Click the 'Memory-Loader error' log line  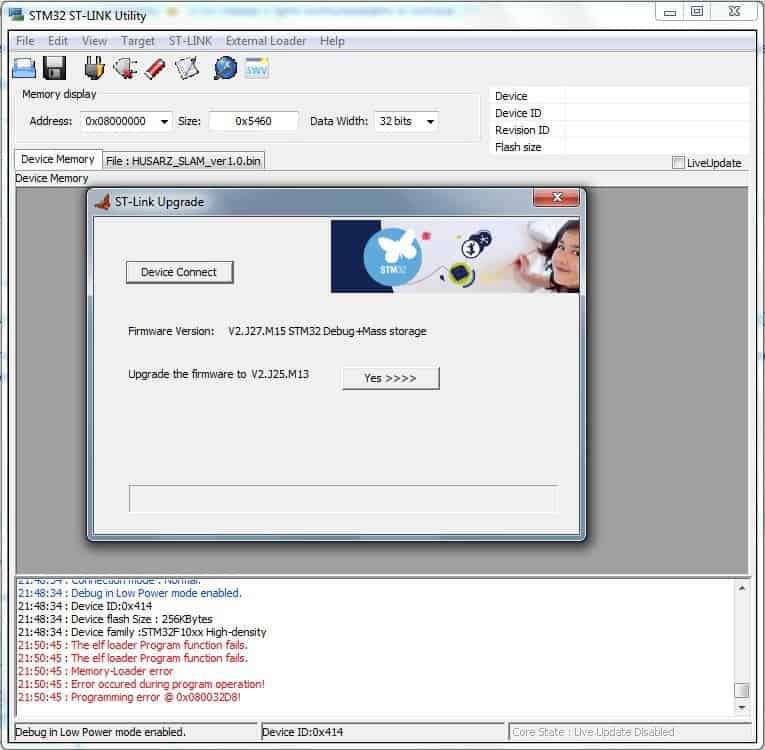96,671
